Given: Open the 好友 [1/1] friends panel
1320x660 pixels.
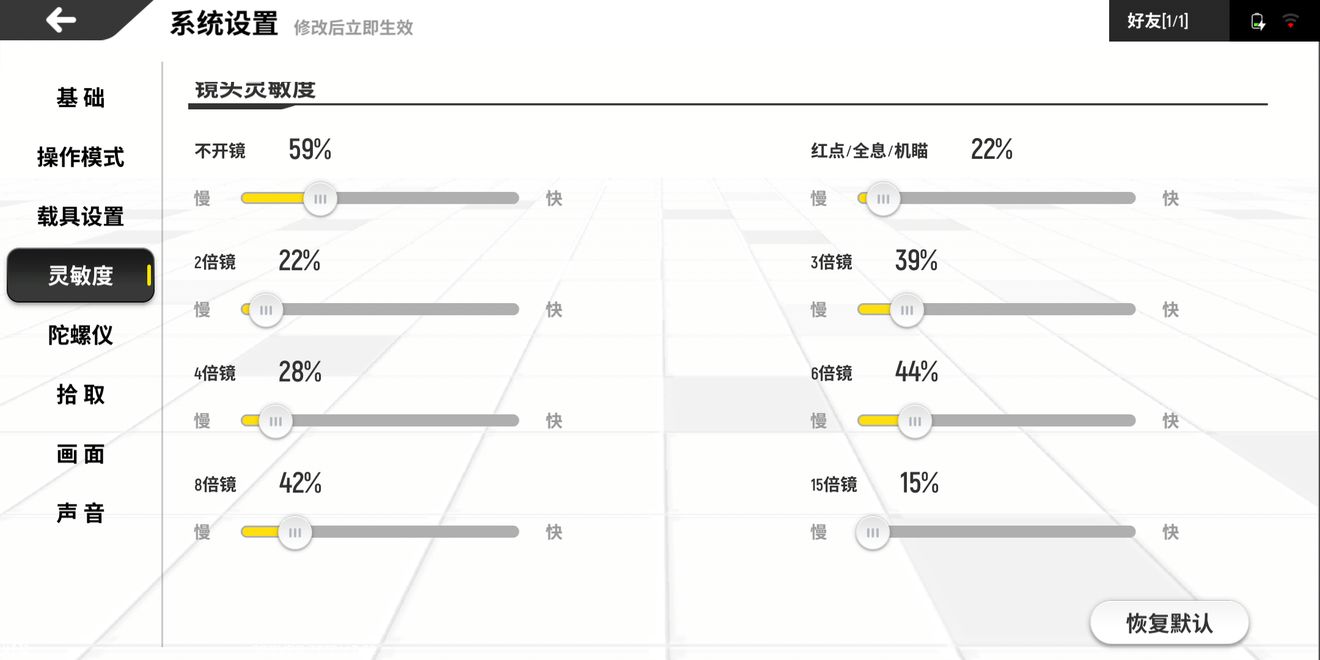Looking at the screenshot, I should (x=1158, y=21).
